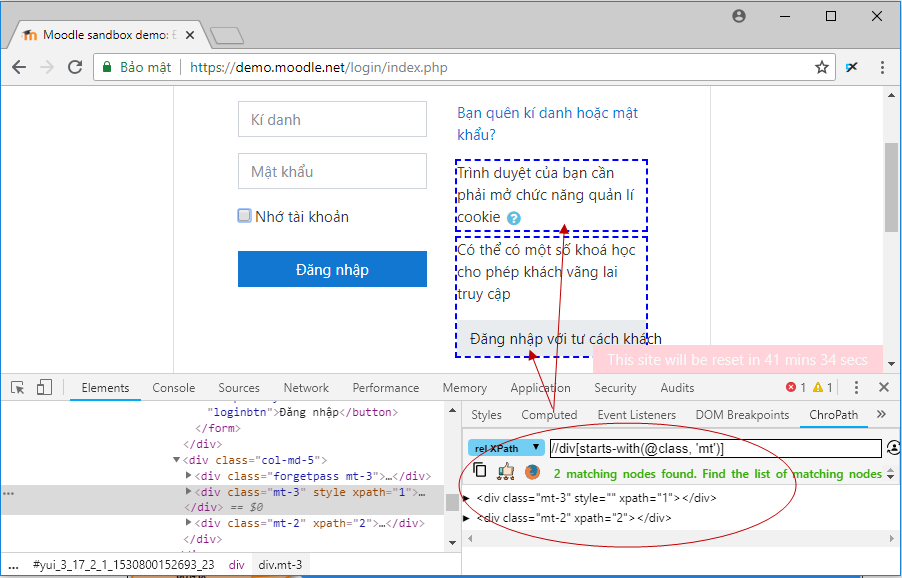Click the Firefox icon in ChroPath

[532, 472]
